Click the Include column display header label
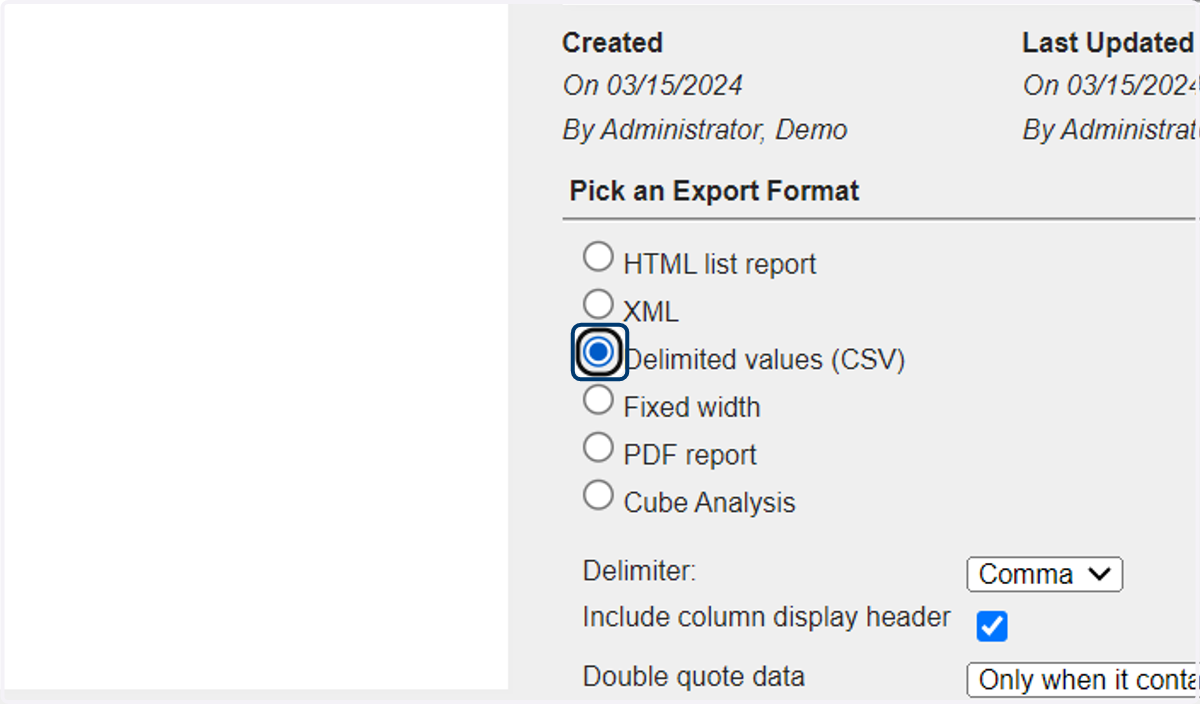This screenshot has height=704, width=1200. (767, 618)
